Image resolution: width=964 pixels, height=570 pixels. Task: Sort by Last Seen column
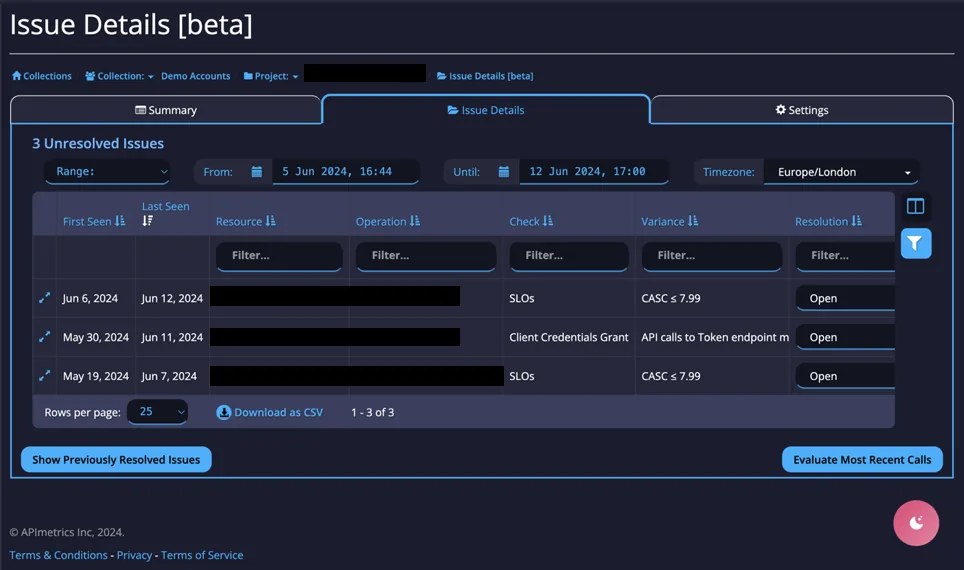[165, 213]
